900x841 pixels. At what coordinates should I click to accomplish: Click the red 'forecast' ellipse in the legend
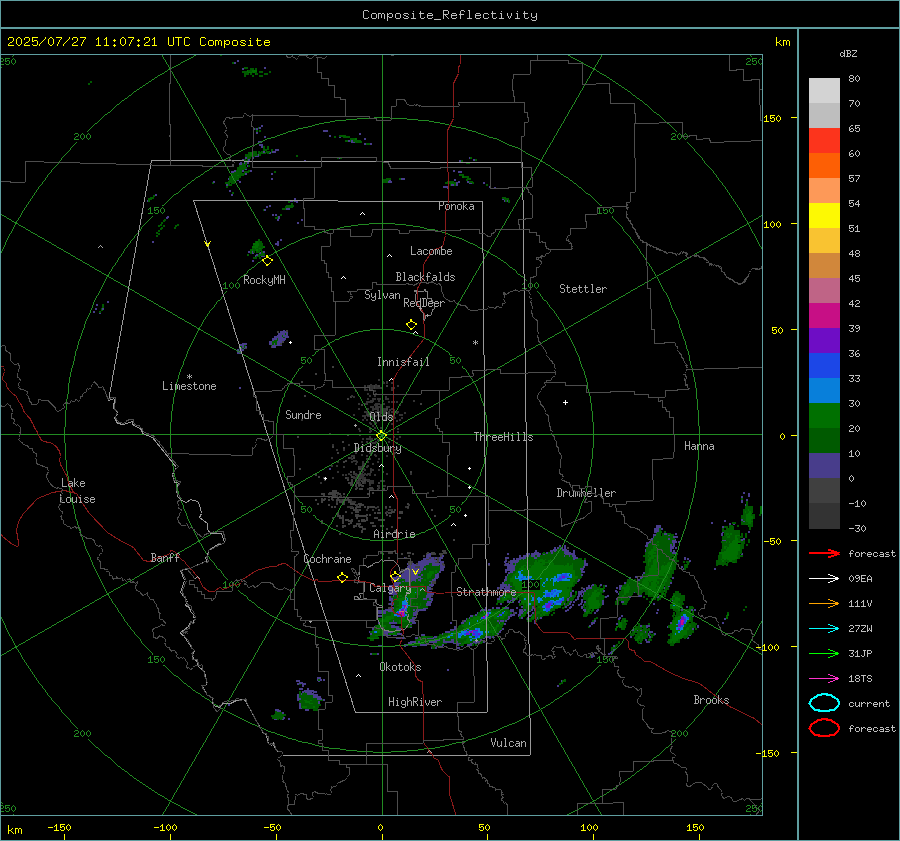[x=824, y=728]
